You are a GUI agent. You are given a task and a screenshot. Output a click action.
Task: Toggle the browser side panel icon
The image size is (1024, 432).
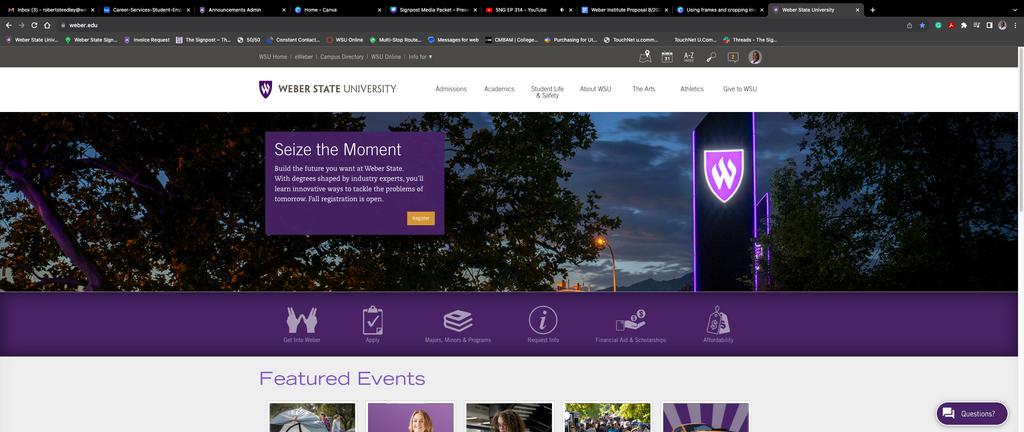(989, 25)
